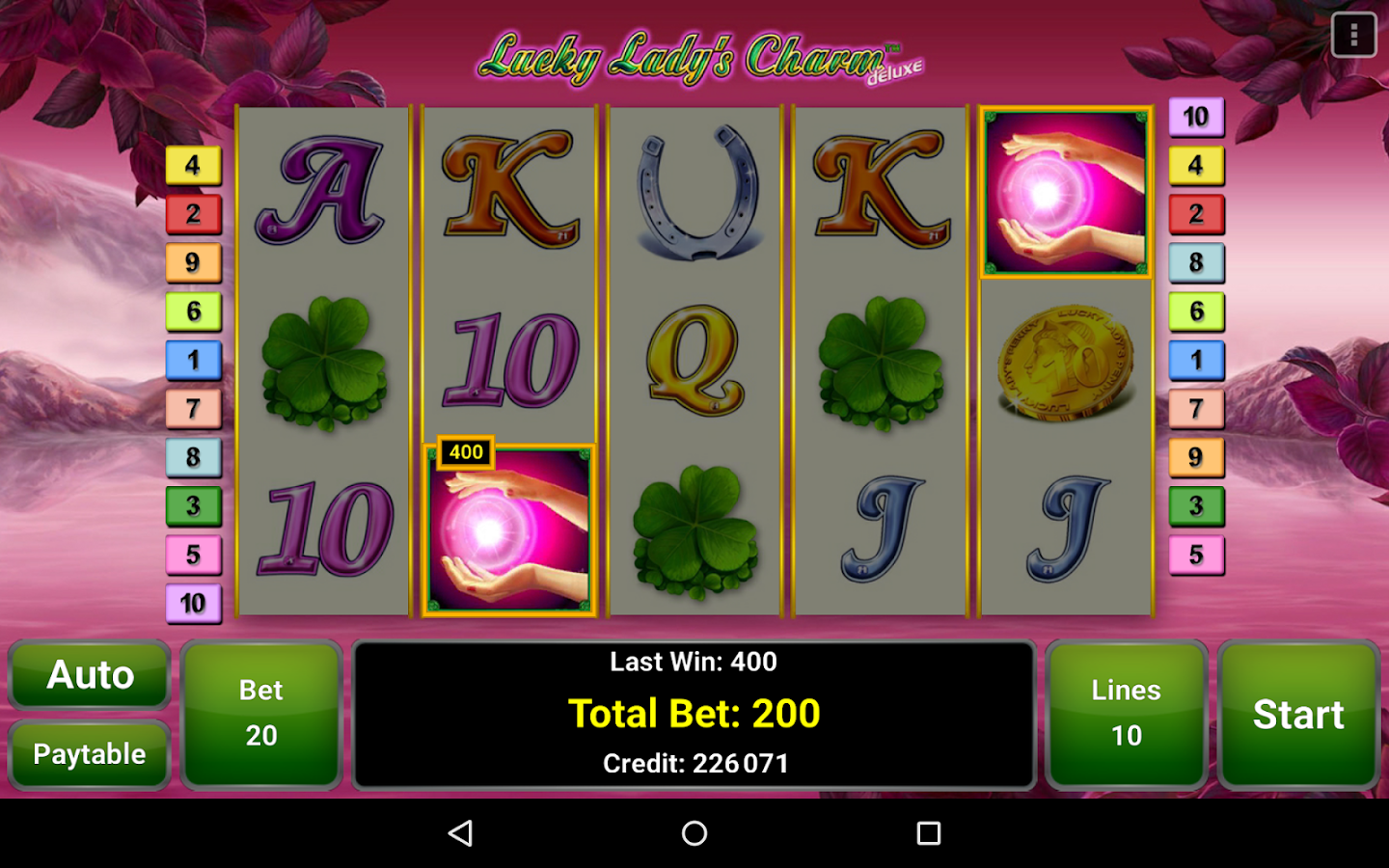Tap the Android back navigation icon
Viewport: 1389px width, 868px height.
pos(461,833)
